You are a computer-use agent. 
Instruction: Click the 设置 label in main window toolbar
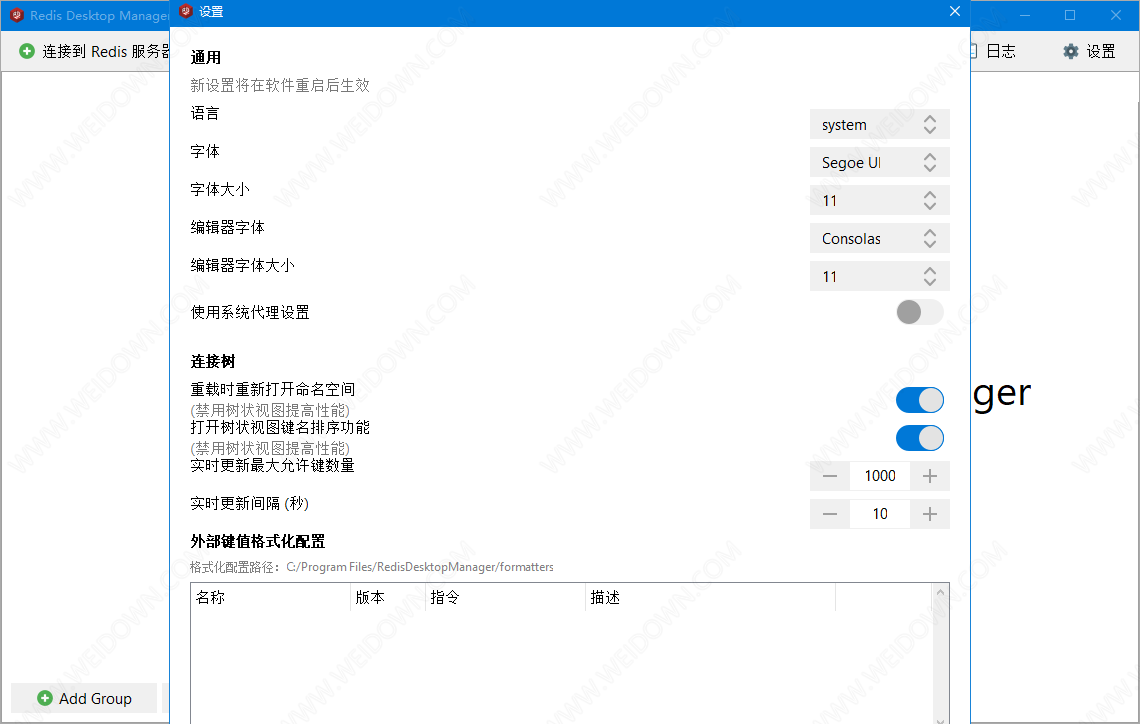[1101, 51]
